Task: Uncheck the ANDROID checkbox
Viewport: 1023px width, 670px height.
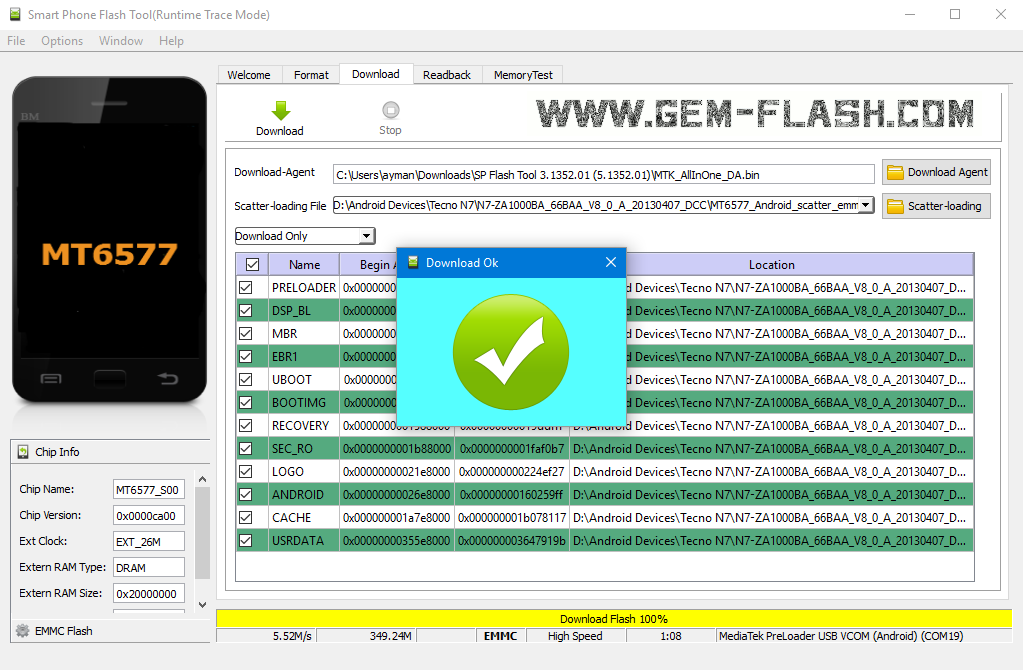Action: click(x=246, y=495)
